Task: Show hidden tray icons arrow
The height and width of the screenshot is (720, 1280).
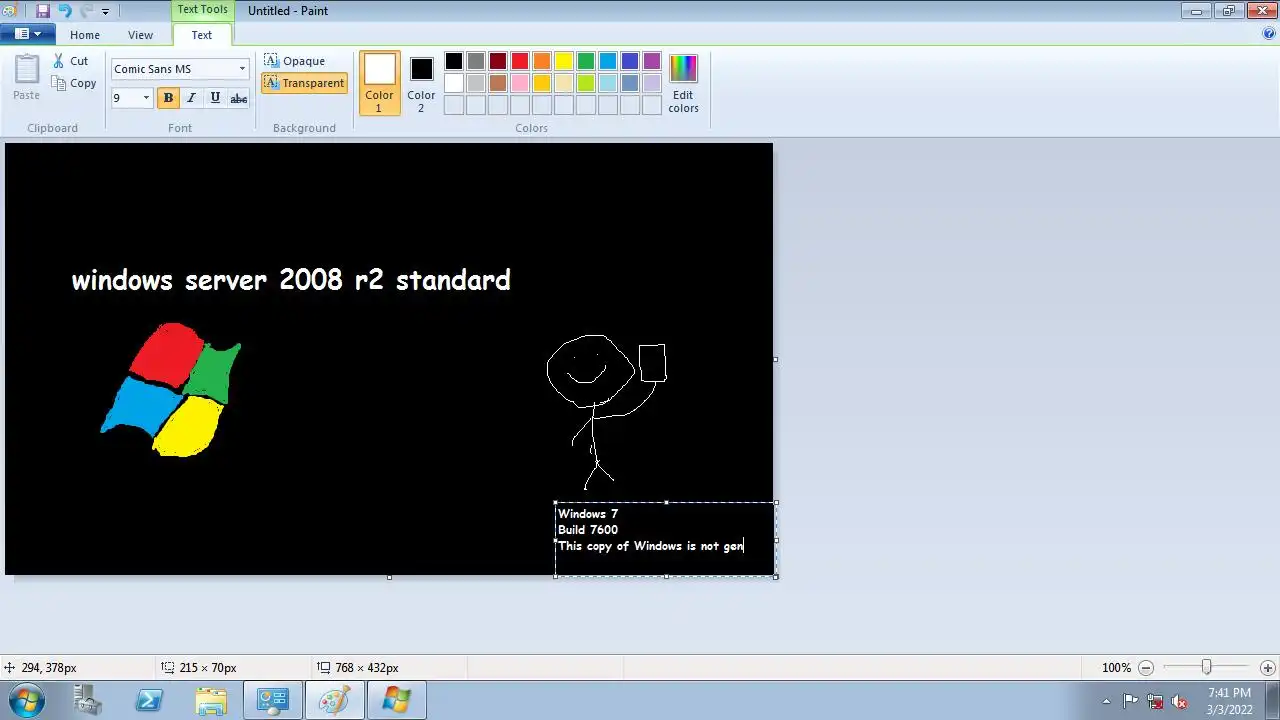Action: pos(1106,701)
